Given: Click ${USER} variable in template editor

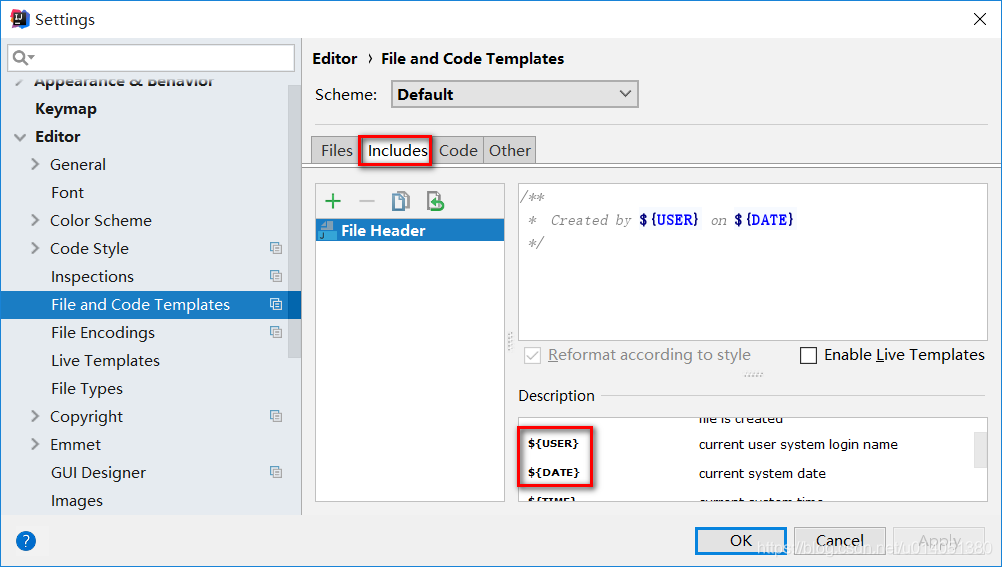Looking at the screenshot, I should tap(669, 220).
